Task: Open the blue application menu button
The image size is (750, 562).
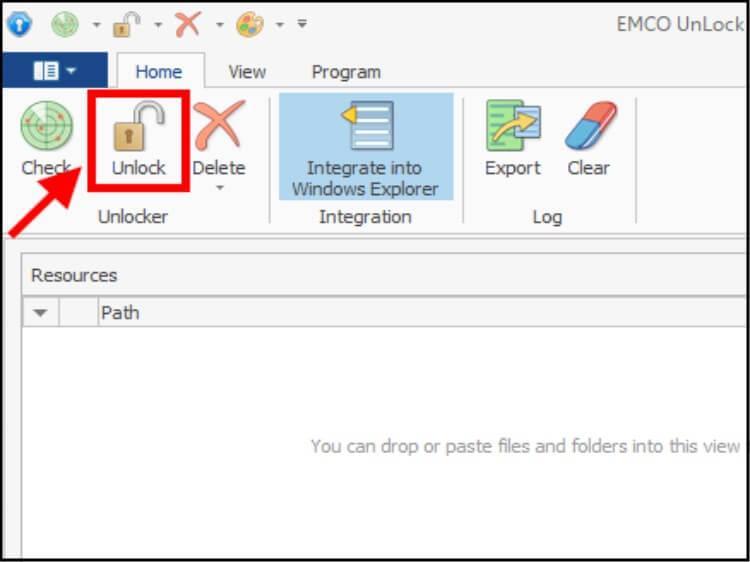Action: 55,70
